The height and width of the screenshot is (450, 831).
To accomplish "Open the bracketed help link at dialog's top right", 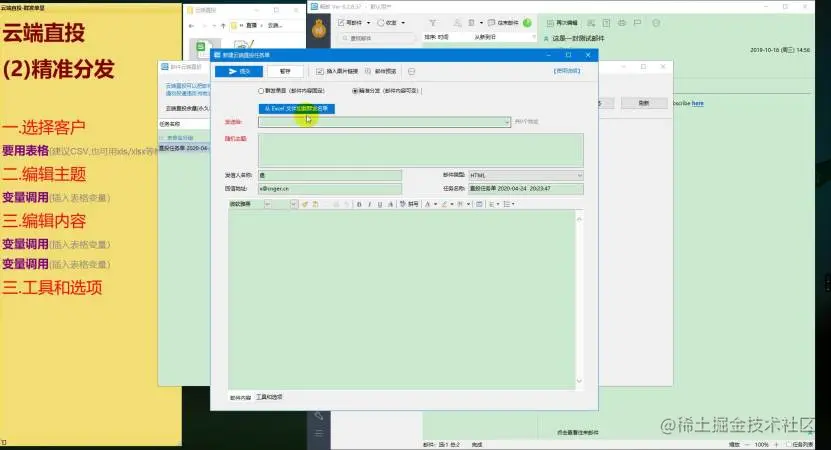I will tap(567, 70).
